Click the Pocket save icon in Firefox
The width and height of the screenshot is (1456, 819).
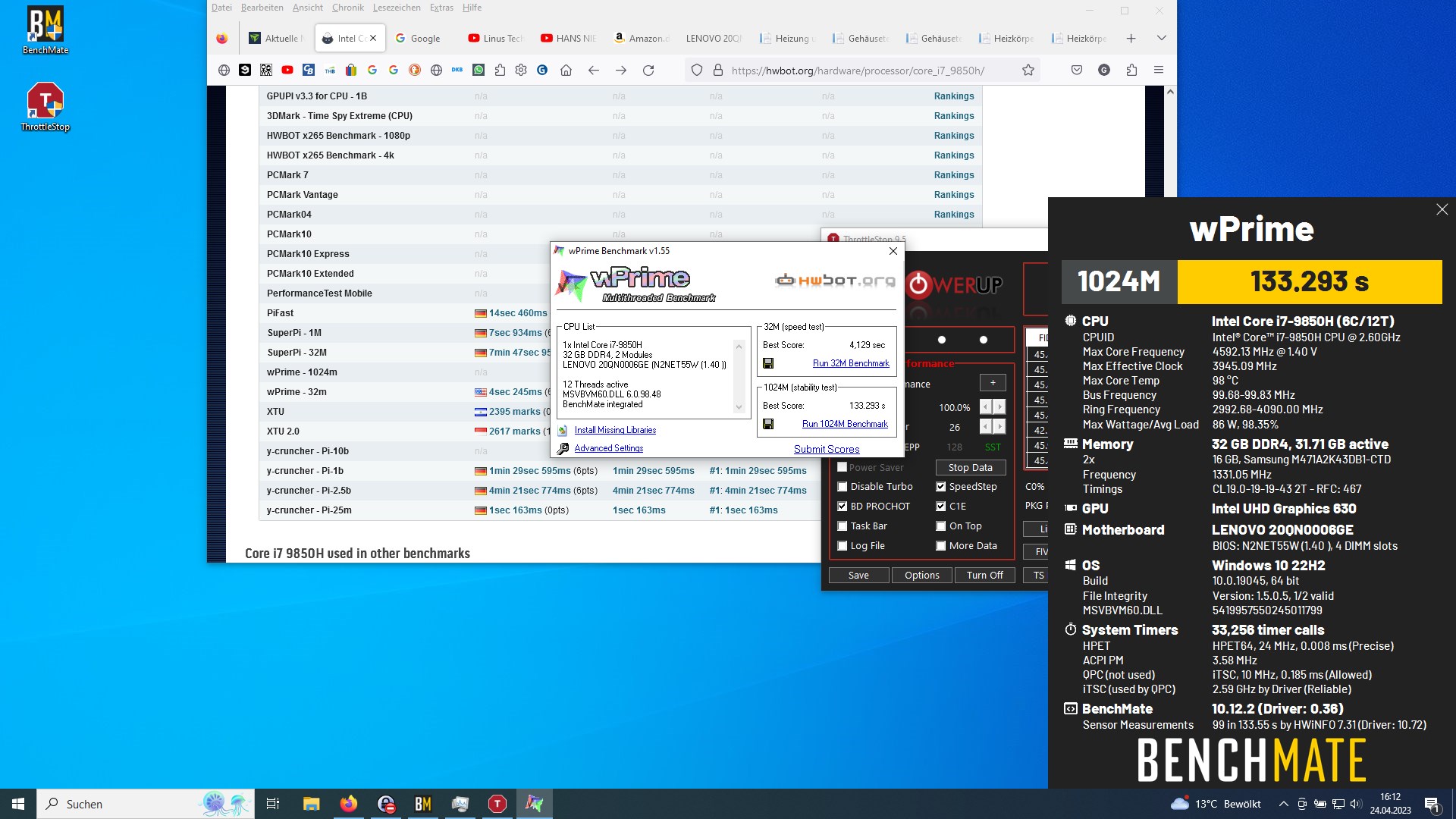pyautogui.click(x=1077, y=70)
